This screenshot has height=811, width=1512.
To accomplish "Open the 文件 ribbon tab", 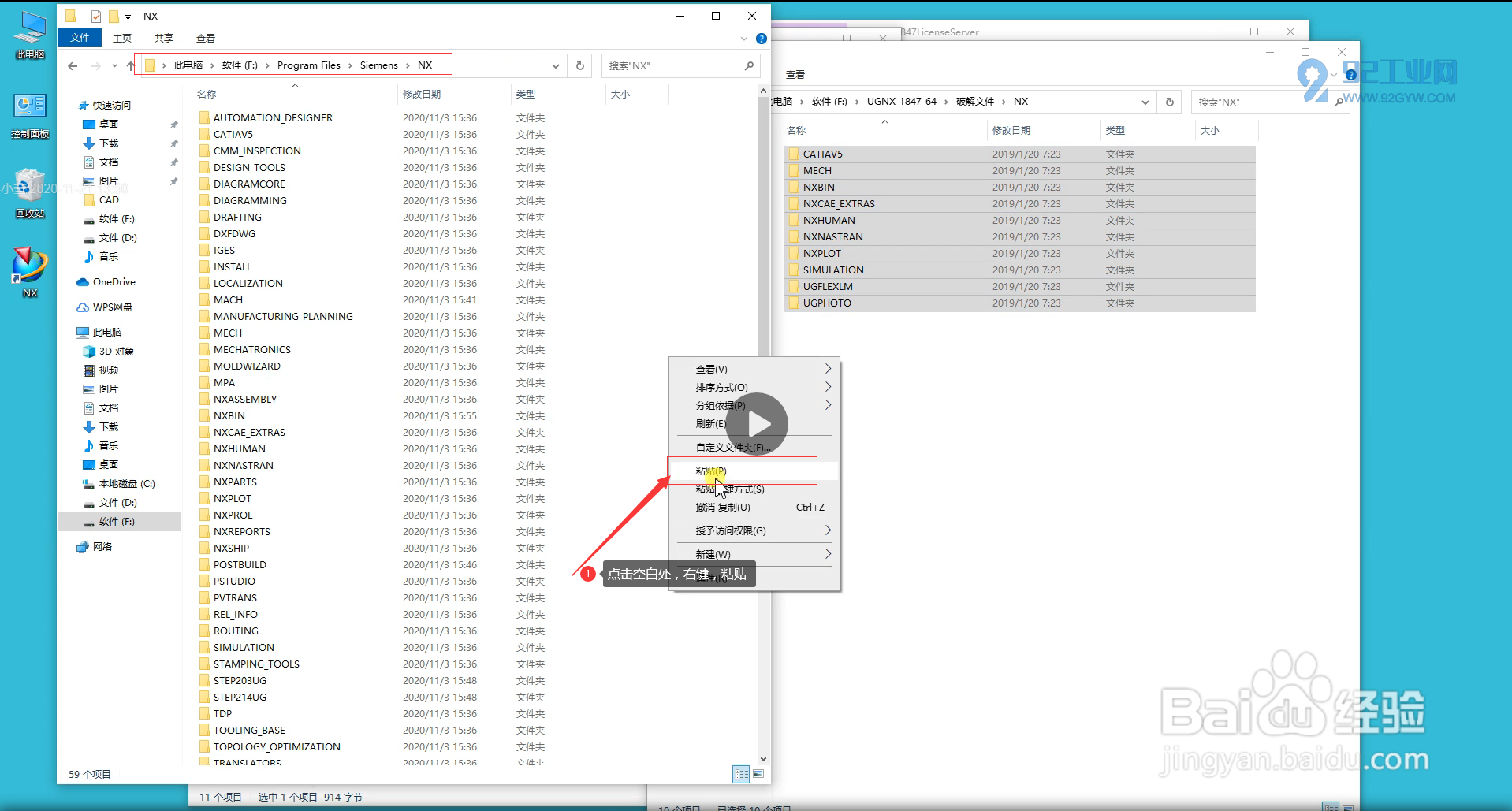I will click(80, 38).
